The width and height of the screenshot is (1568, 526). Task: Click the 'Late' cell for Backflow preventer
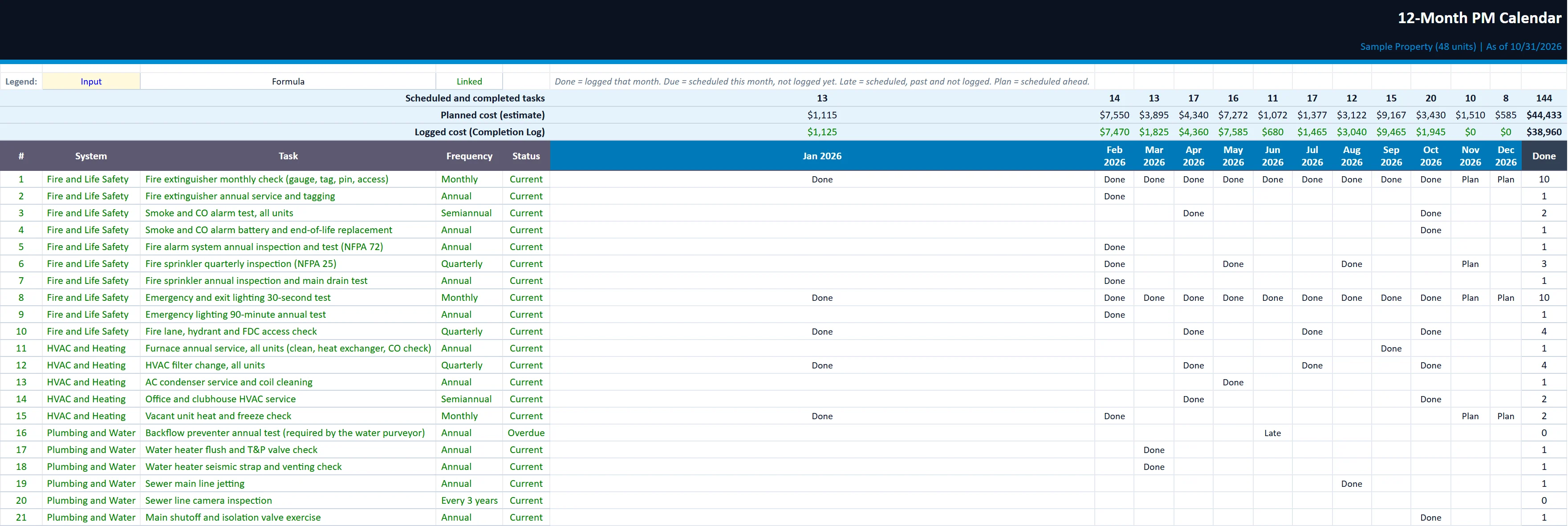1273,433
